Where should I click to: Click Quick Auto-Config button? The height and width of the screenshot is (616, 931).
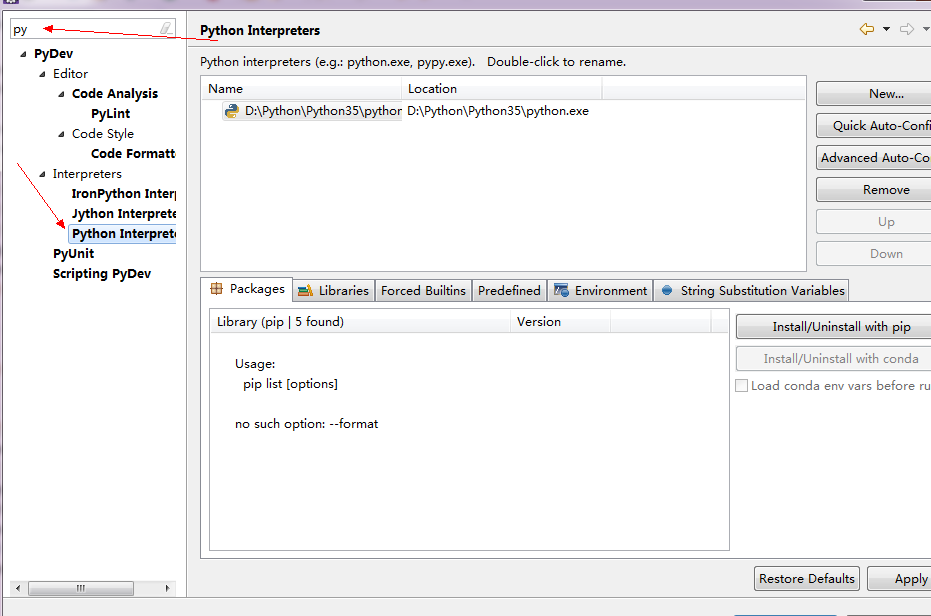(873, 126)
